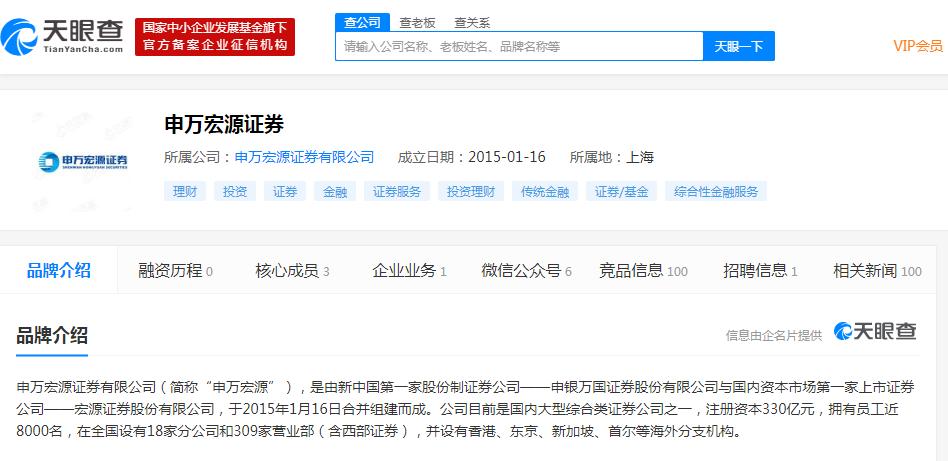Open the 招聘信息 tab
Image resolution: width=948 pixels, height=461 pixels.
pos(760,271)
